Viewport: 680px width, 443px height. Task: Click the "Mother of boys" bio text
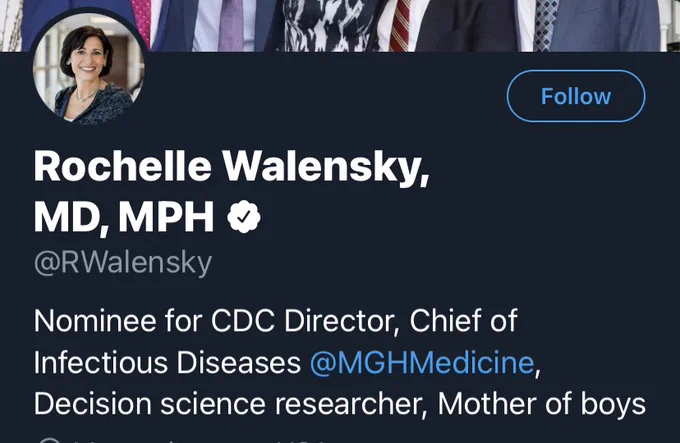coord(542,404)
